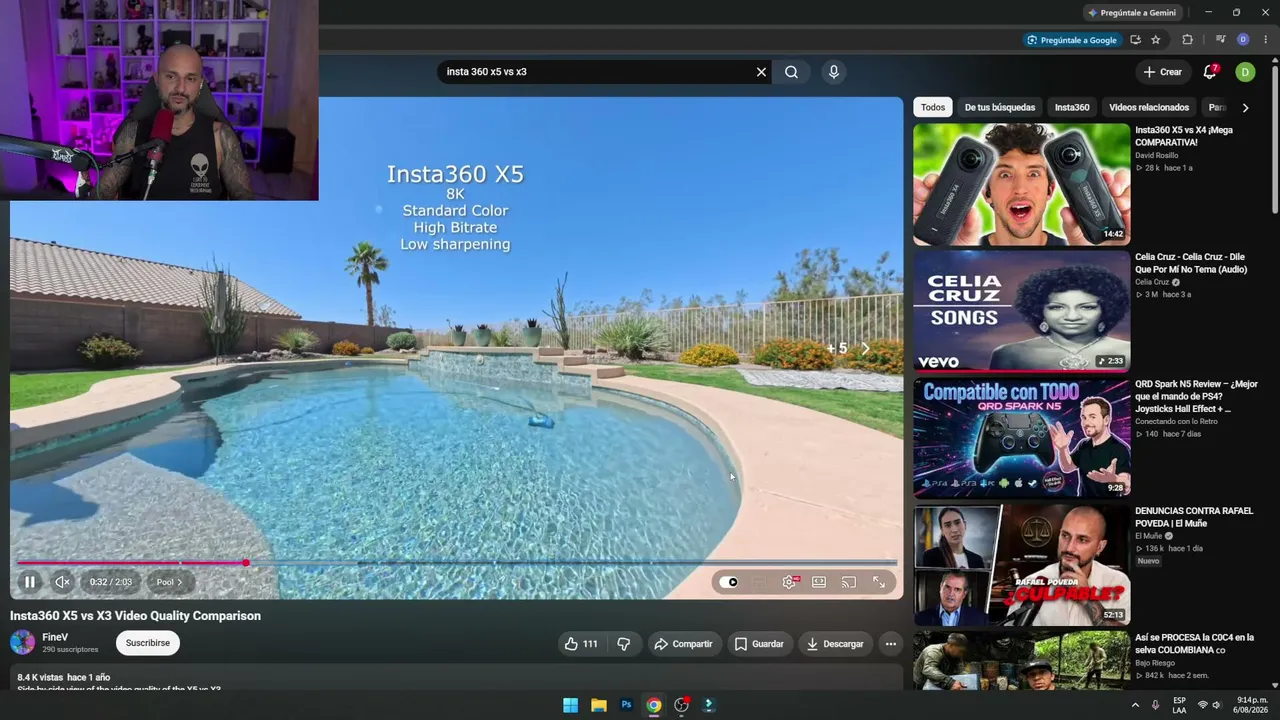Save the video with Guardar
1280x720 pixels.
pyautogui.click(x=760, y=644)
